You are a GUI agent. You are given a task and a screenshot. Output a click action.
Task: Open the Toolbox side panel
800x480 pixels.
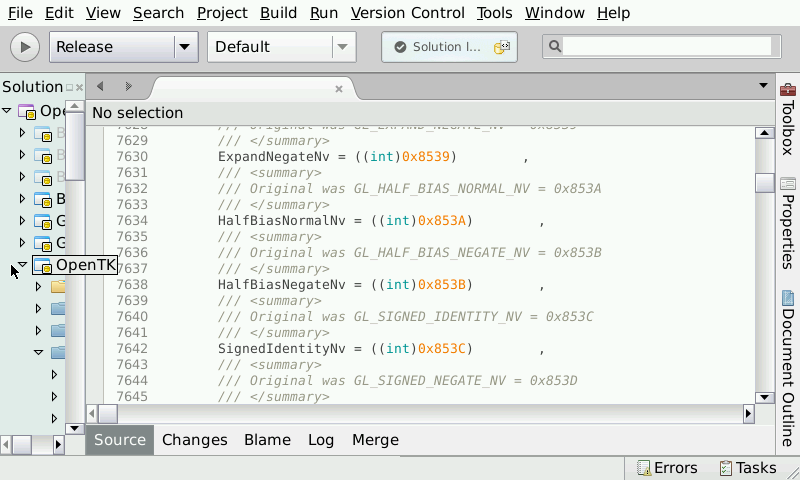[x=788, y=119]
